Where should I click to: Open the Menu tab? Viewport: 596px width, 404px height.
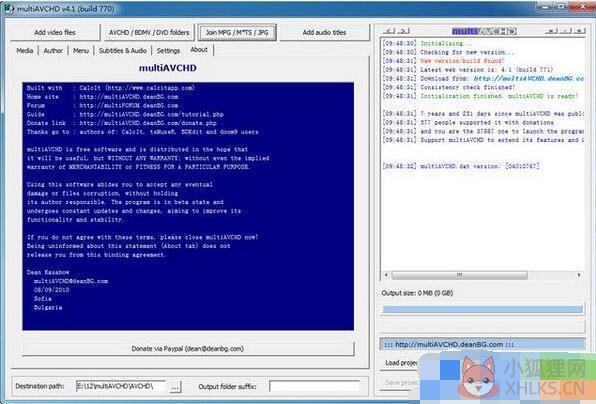(81, 51)
